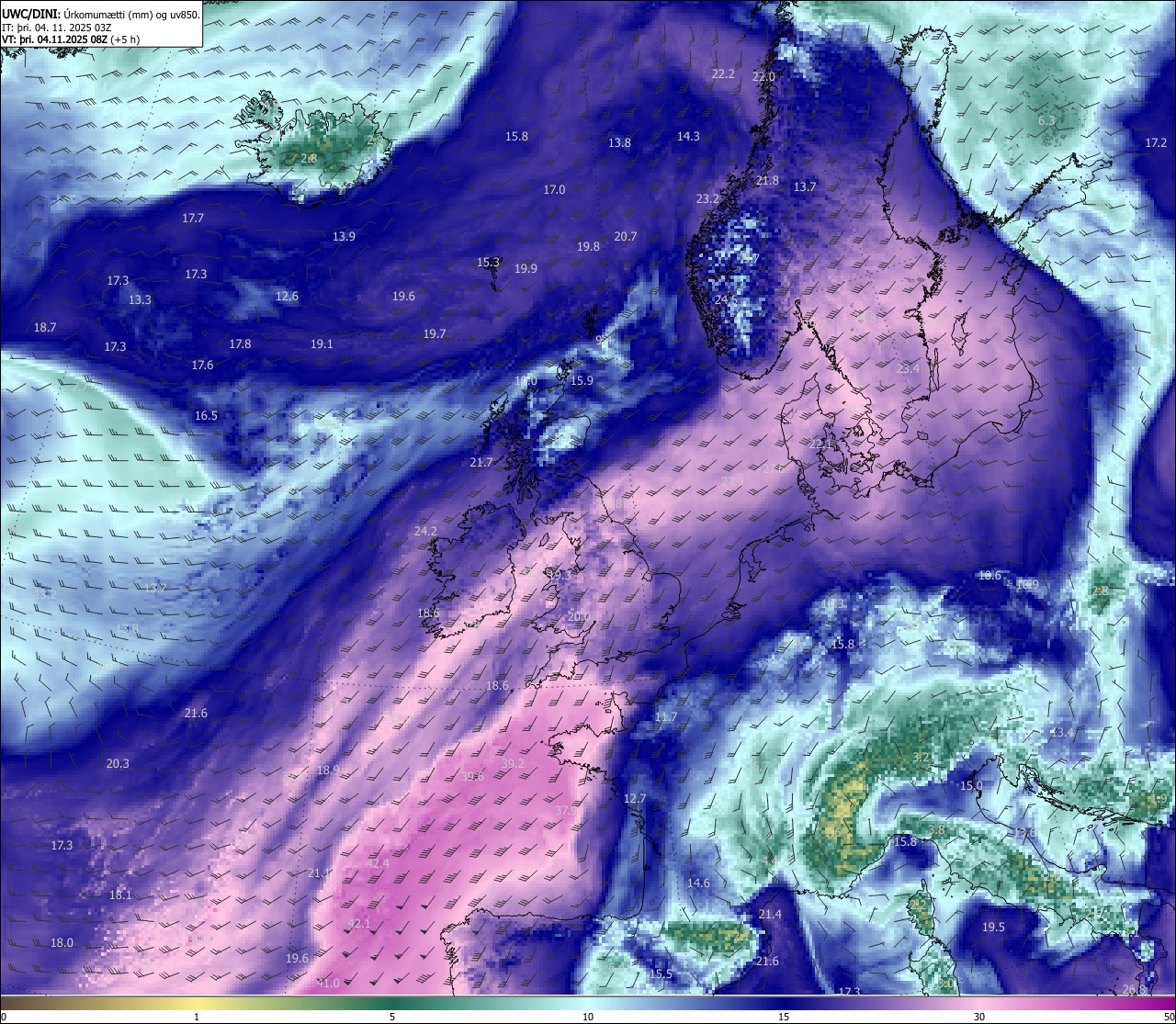
Task: Click the 18.1 value in the southwest Atlantic
Action: pyautogui.click(x=120, y=895)
